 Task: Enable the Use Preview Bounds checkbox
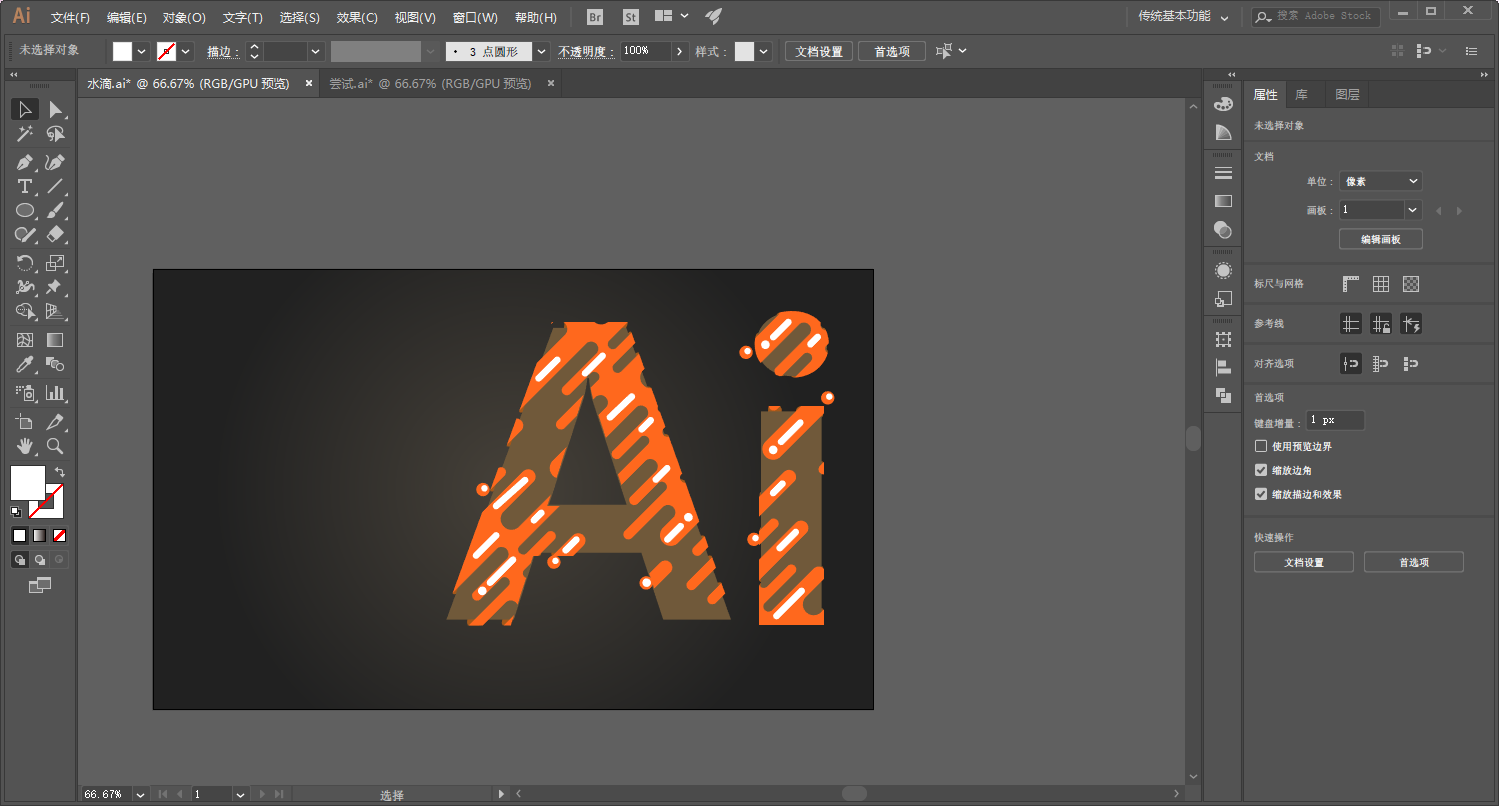(x=1261, y=446)
